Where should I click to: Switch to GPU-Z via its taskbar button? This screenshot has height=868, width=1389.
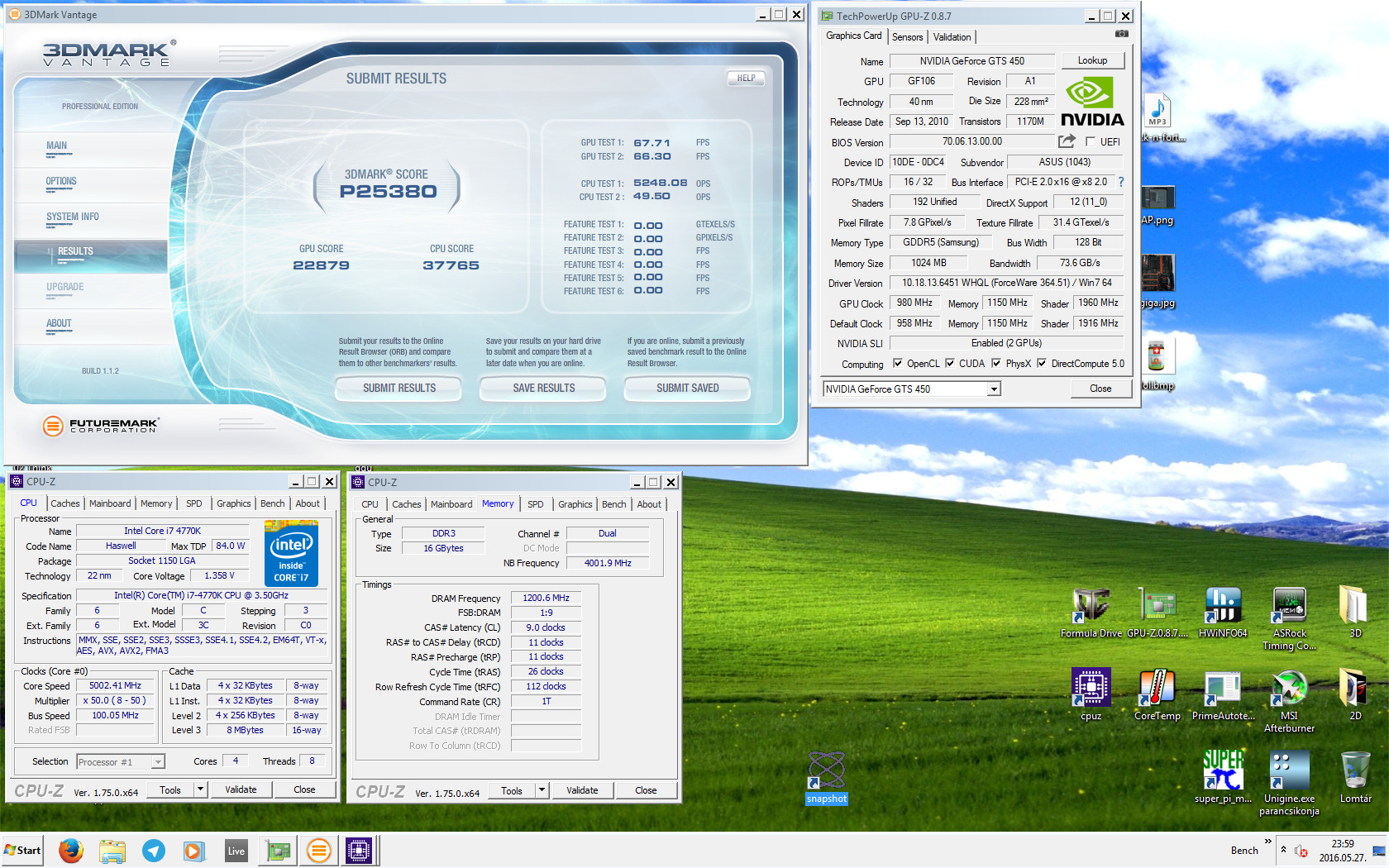tap(278, 850)
